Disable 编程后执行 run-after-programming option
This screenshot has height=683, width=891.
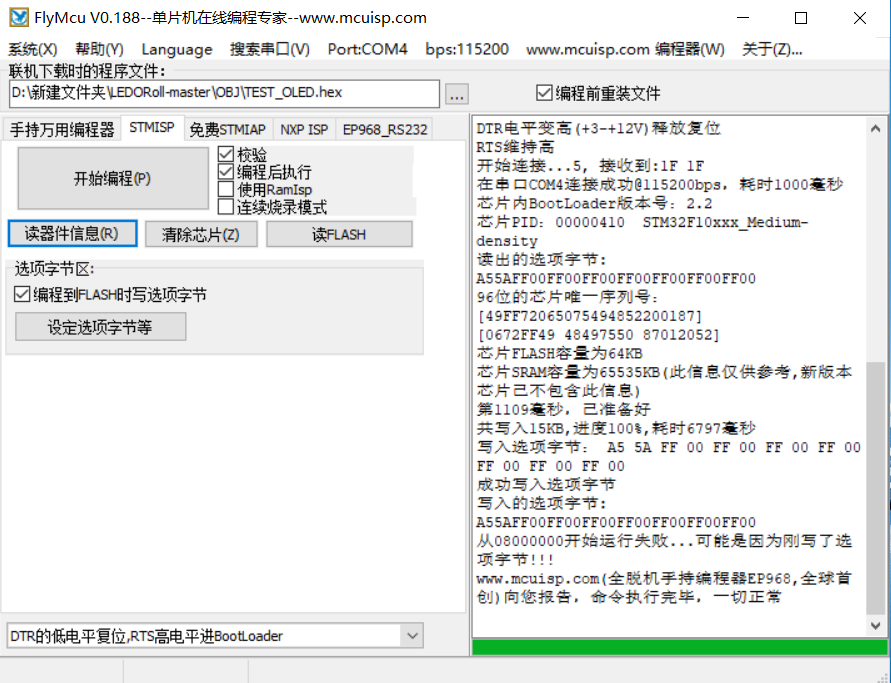227,172
